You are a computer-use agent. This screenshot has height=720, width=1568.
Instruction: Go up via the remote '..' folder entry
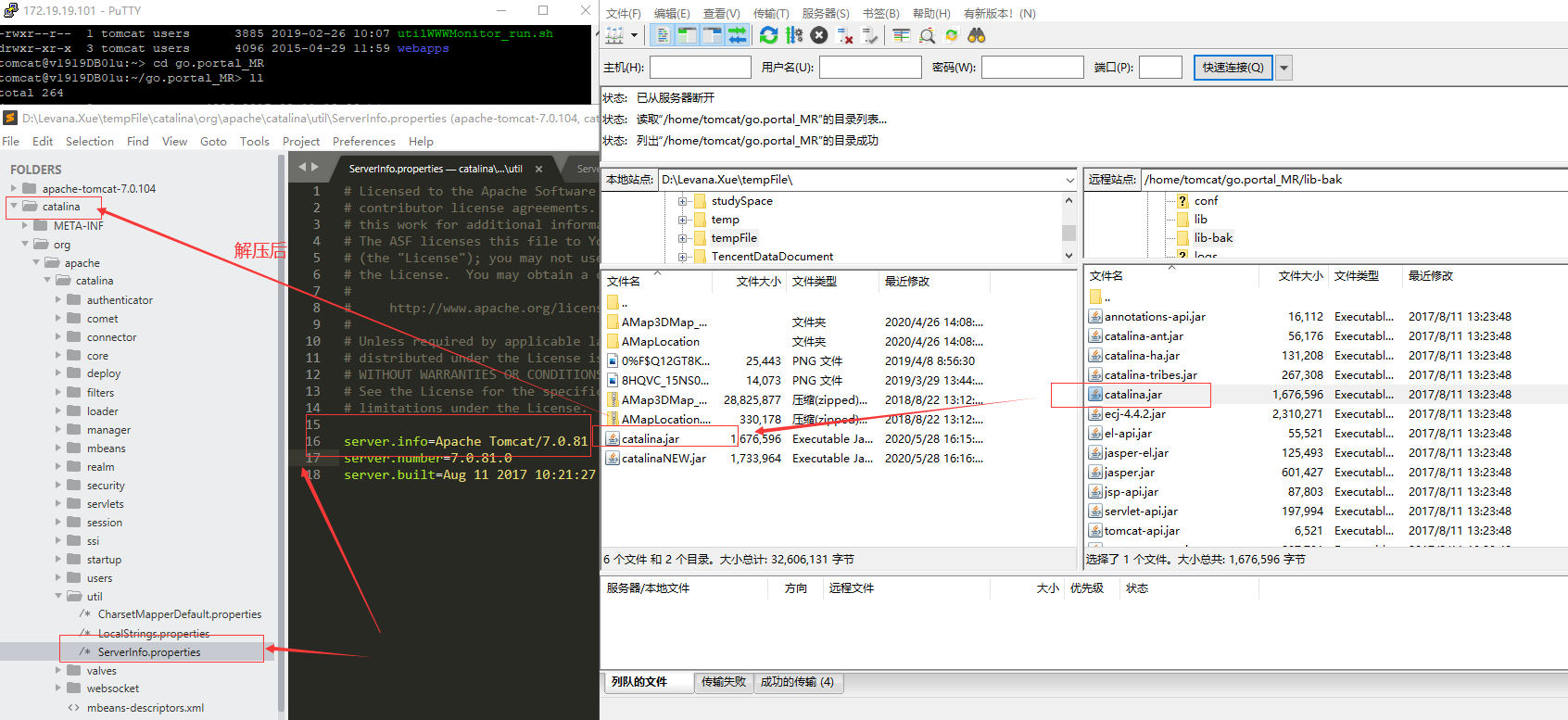(x=1101, y=297)
